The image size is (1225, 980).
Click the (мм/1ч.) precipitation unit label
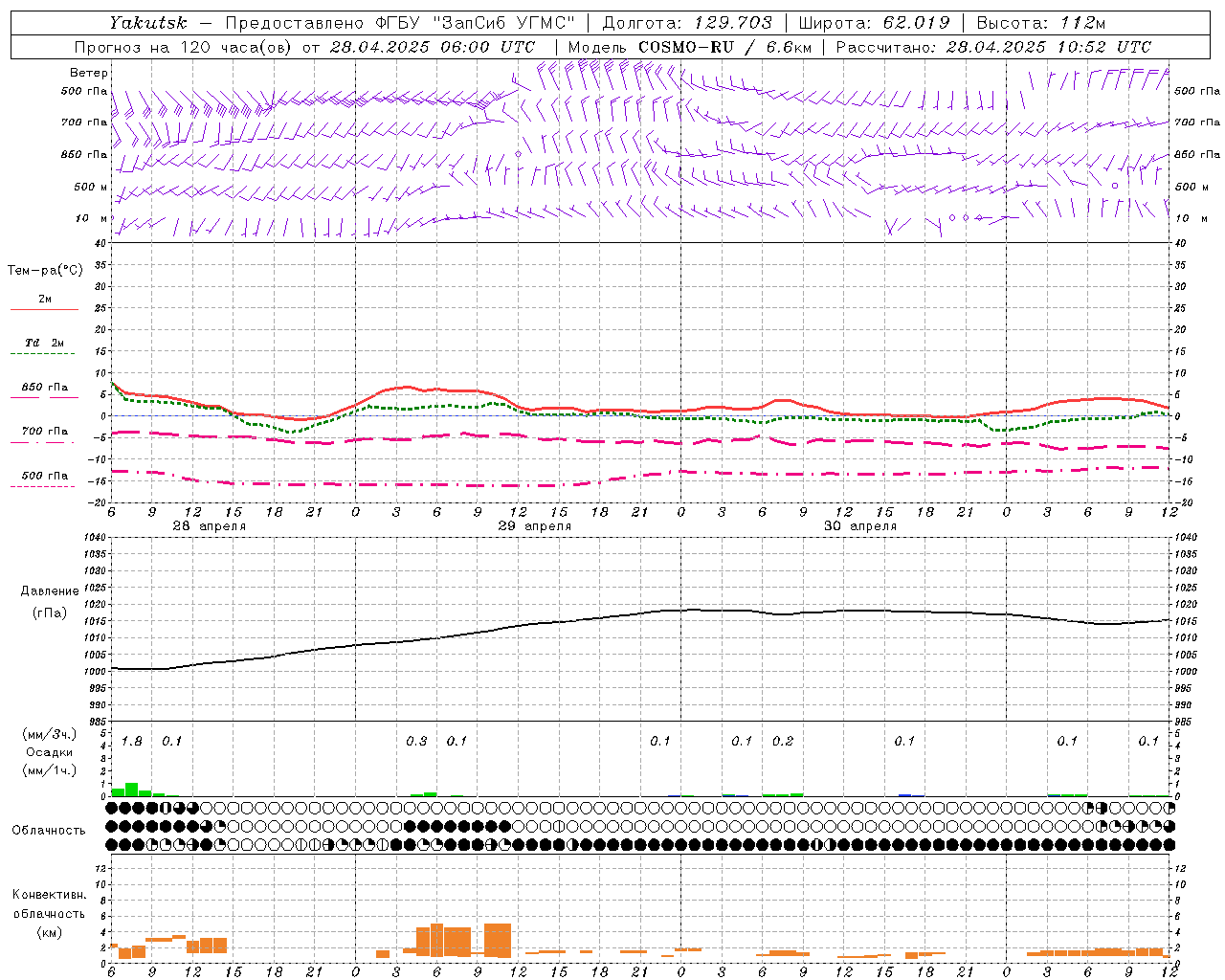point(50,770)
